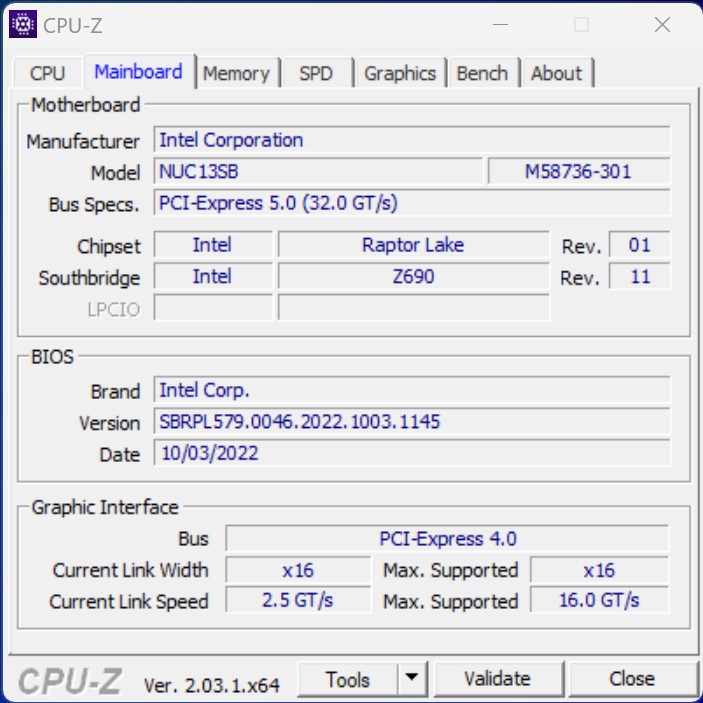Click the Current Link Width x16 field
This screenshot has height=703, width=703.
pos(298,570)
